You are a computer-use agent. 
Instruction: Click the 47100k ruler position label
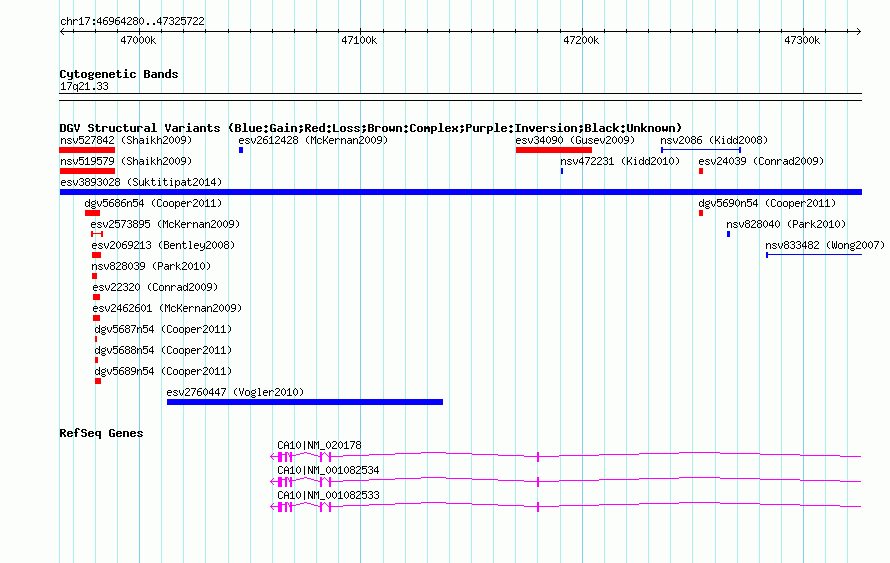359,40
